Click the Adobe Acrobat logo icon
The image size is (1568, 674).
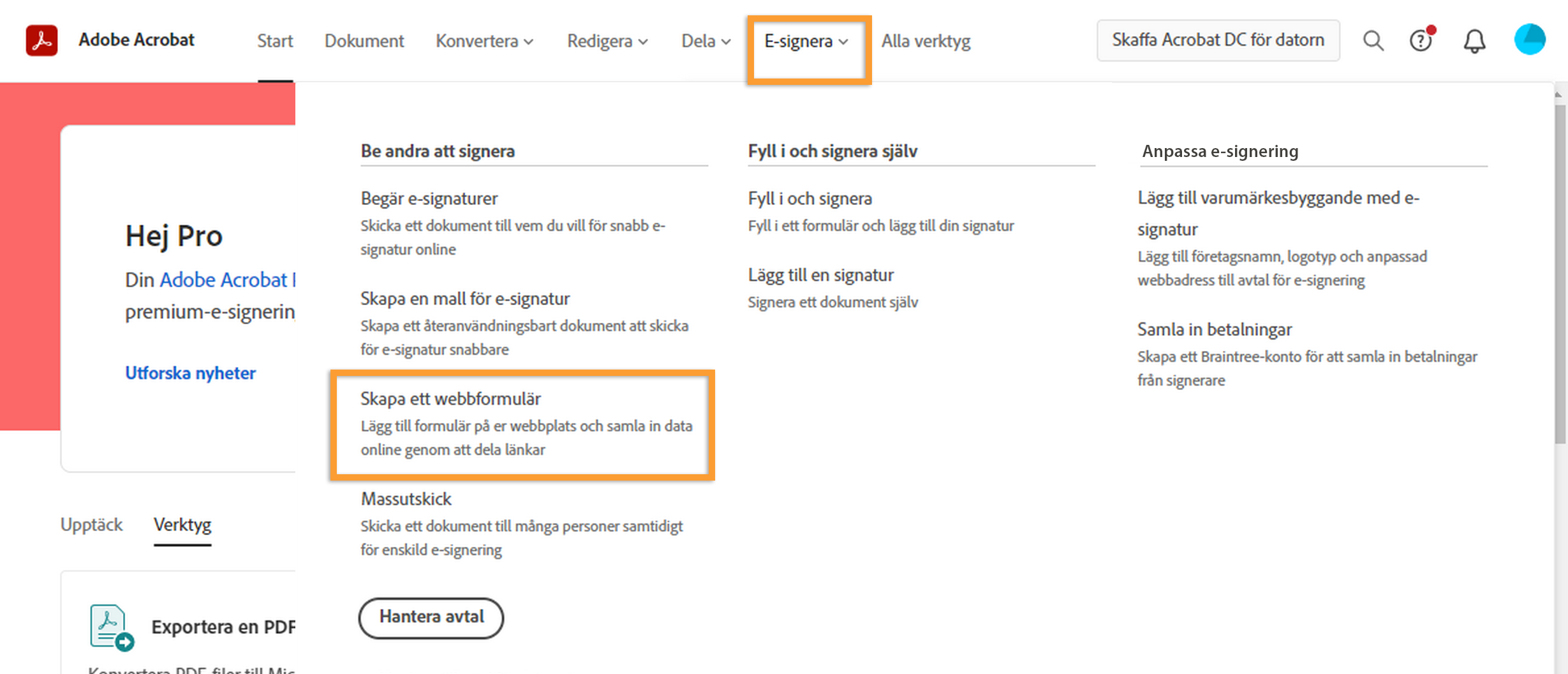(x=41, y=40)
